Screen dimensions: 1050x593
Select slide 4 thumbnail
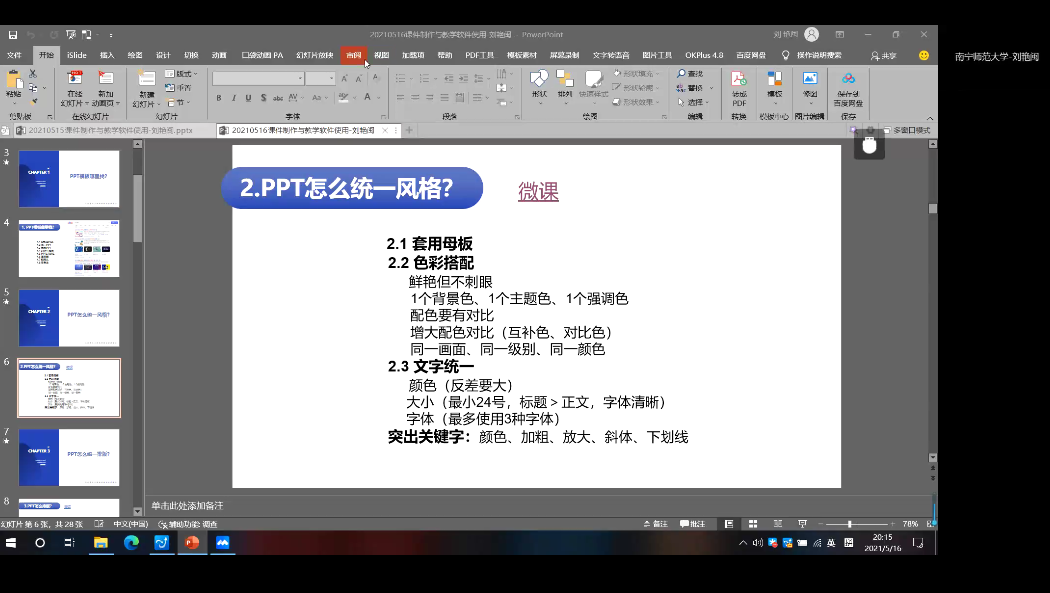[x=69, y=248]
